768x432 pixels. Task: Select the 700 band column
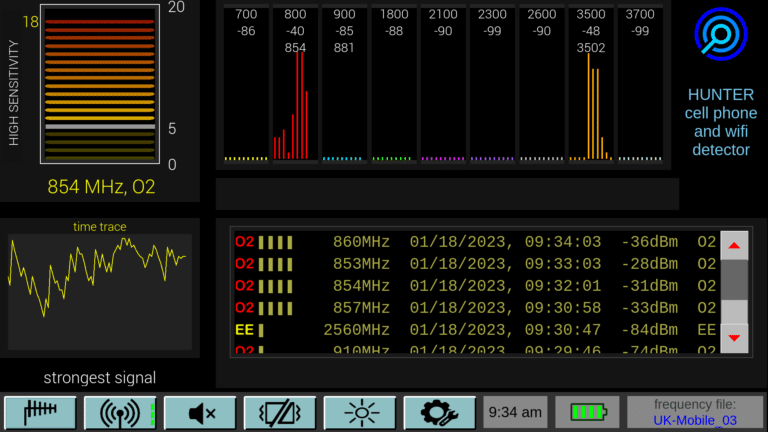246,83
